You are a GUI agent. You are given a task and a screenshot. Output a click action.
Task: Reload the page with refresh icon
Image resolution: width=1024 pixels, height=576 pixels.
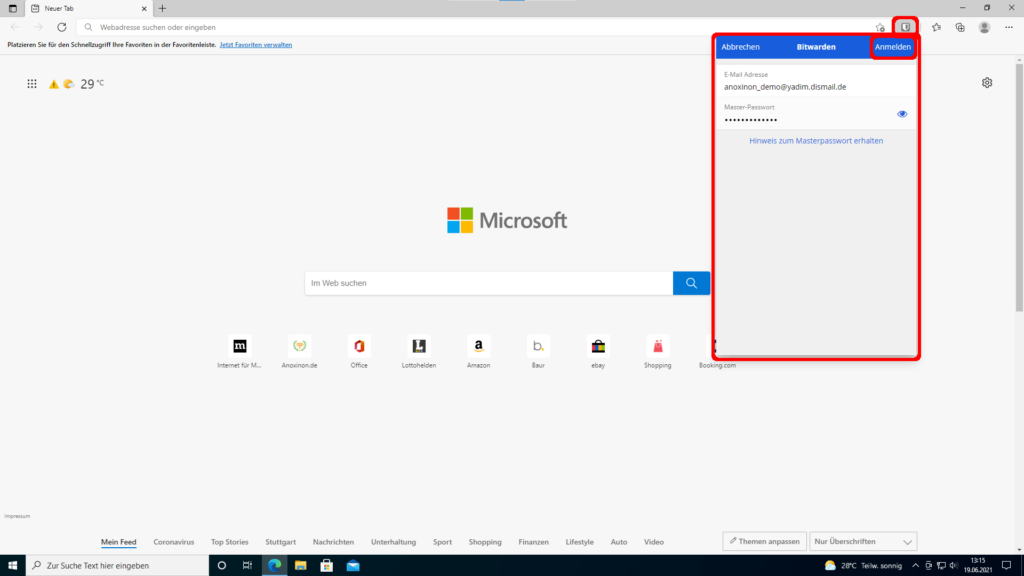tap(61, 27)
